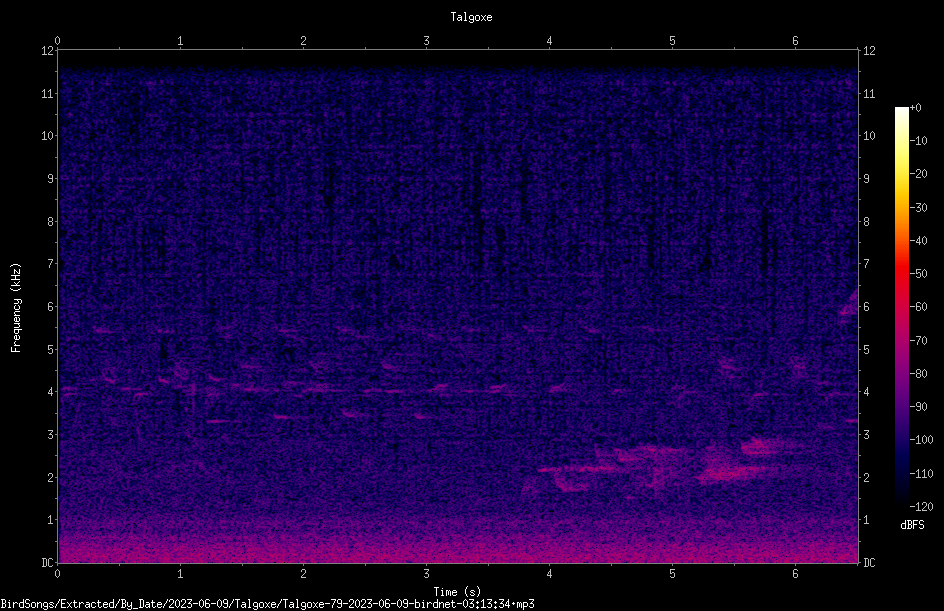Click the "-10" value on the color scale
This screenshot has width=944, height=611.
(x=919, y=141)
